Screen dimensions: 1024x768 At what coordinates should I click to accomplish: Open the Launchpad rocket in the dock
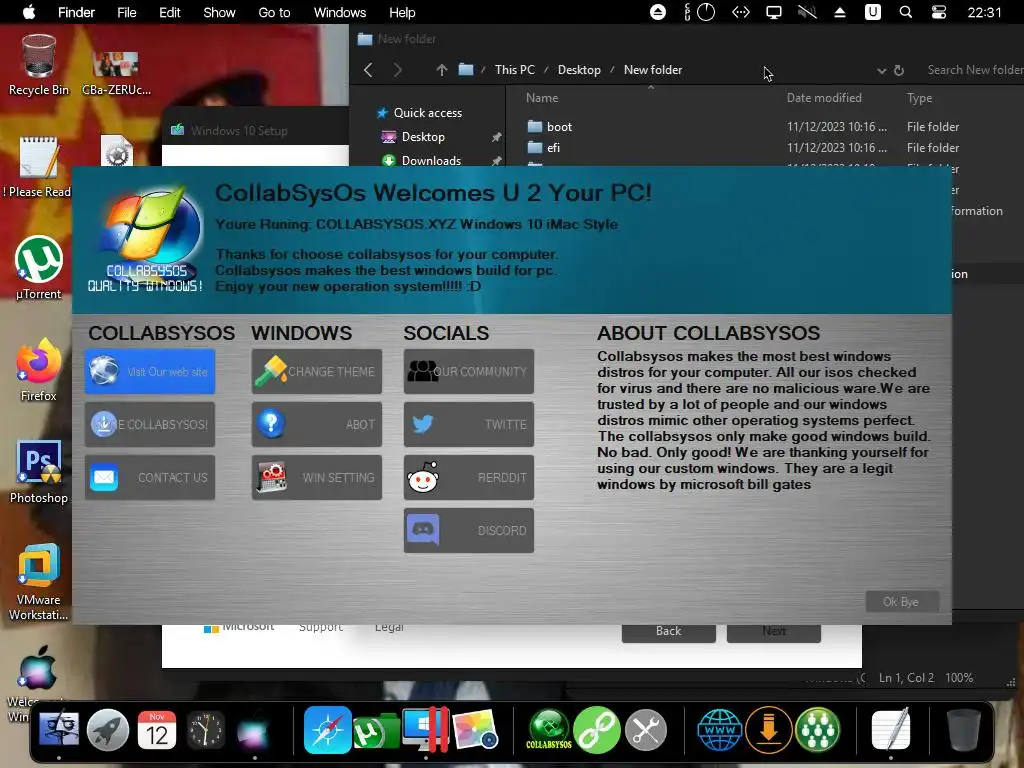tap(108, 729)
